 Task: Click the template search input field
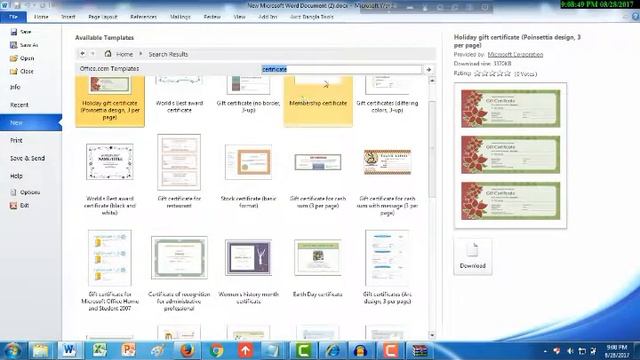[341, 69]
